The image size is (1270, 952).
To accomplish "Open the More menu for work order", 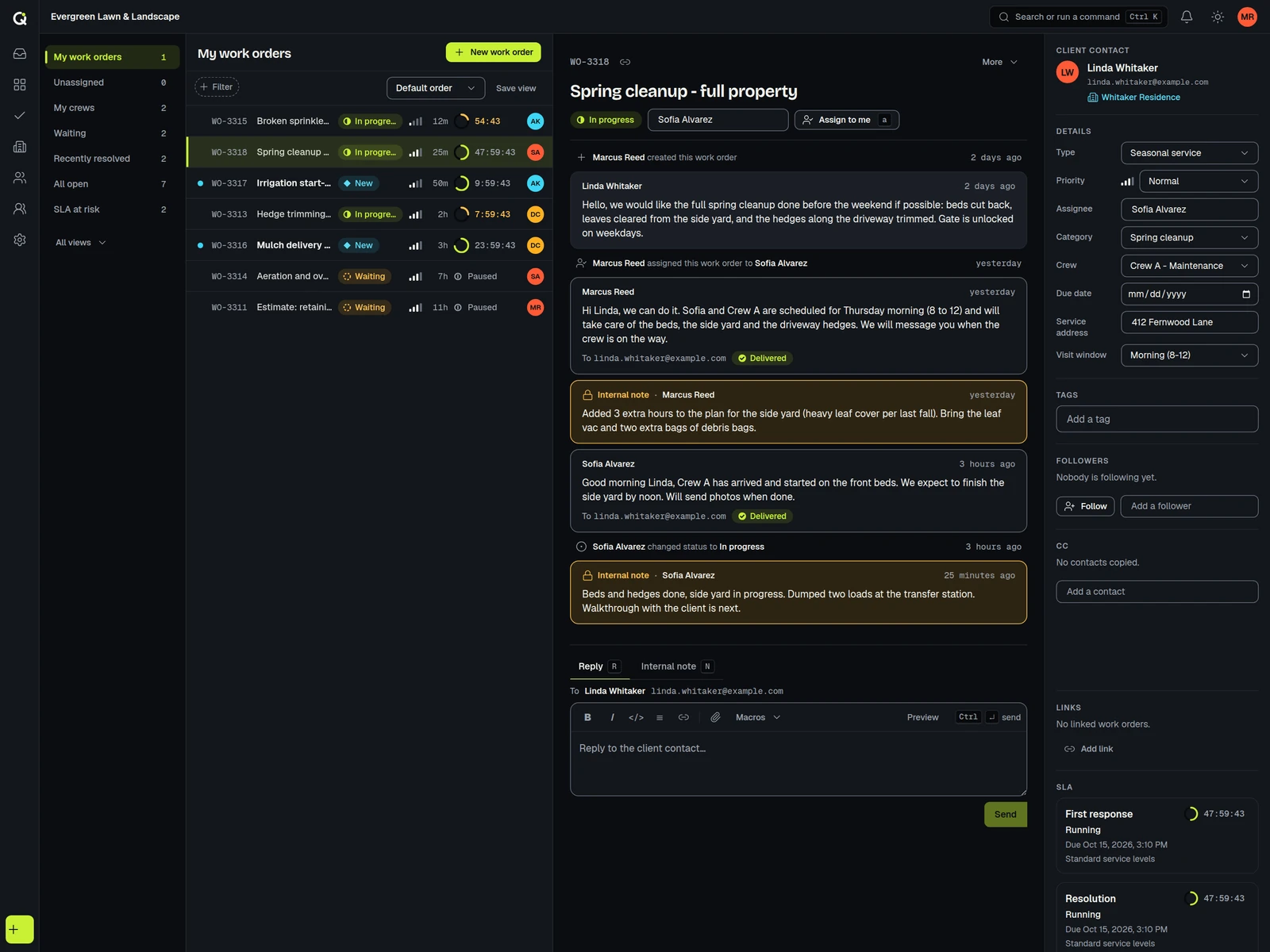I will tap(999, 62).
